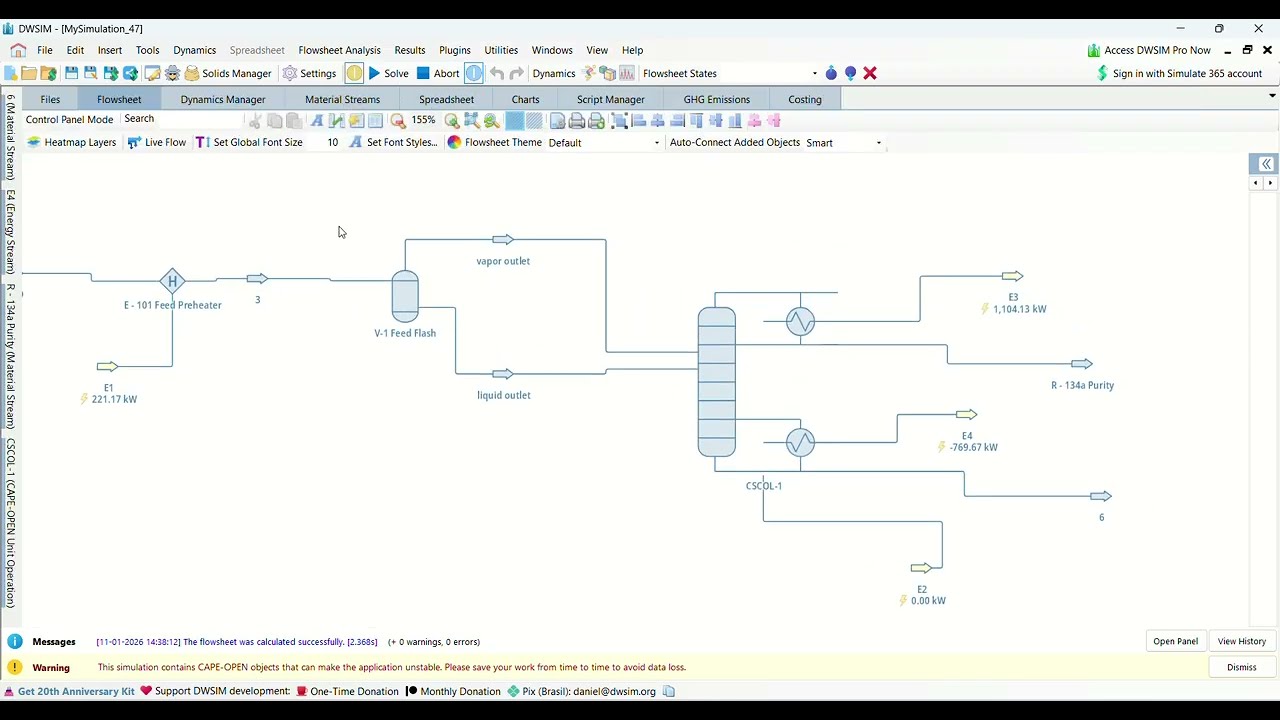Click the zoom out magnifier icon

tap(398, 120)
